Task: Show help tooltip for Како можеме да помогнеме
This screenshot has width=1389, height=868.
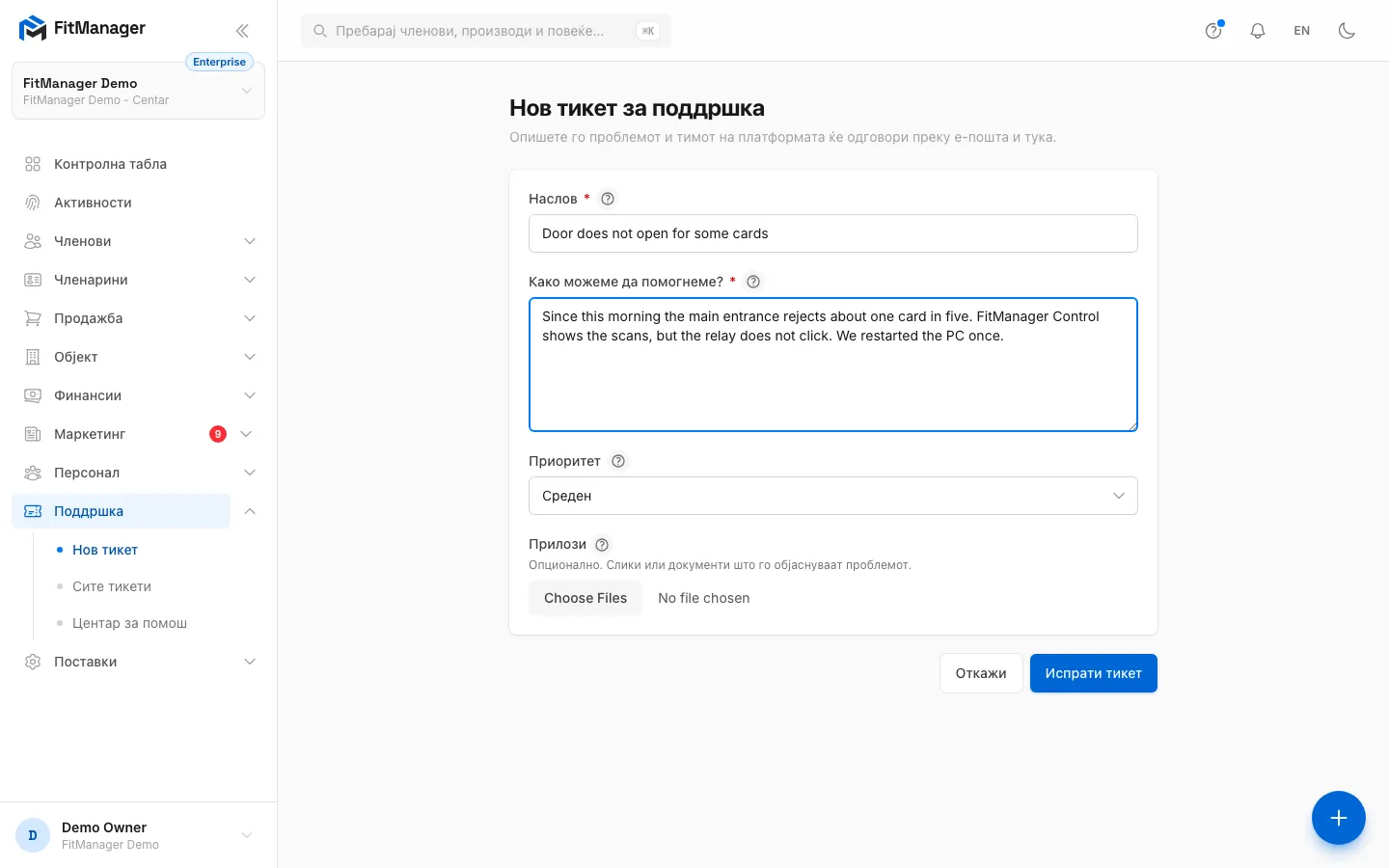Action: [753, 282]
